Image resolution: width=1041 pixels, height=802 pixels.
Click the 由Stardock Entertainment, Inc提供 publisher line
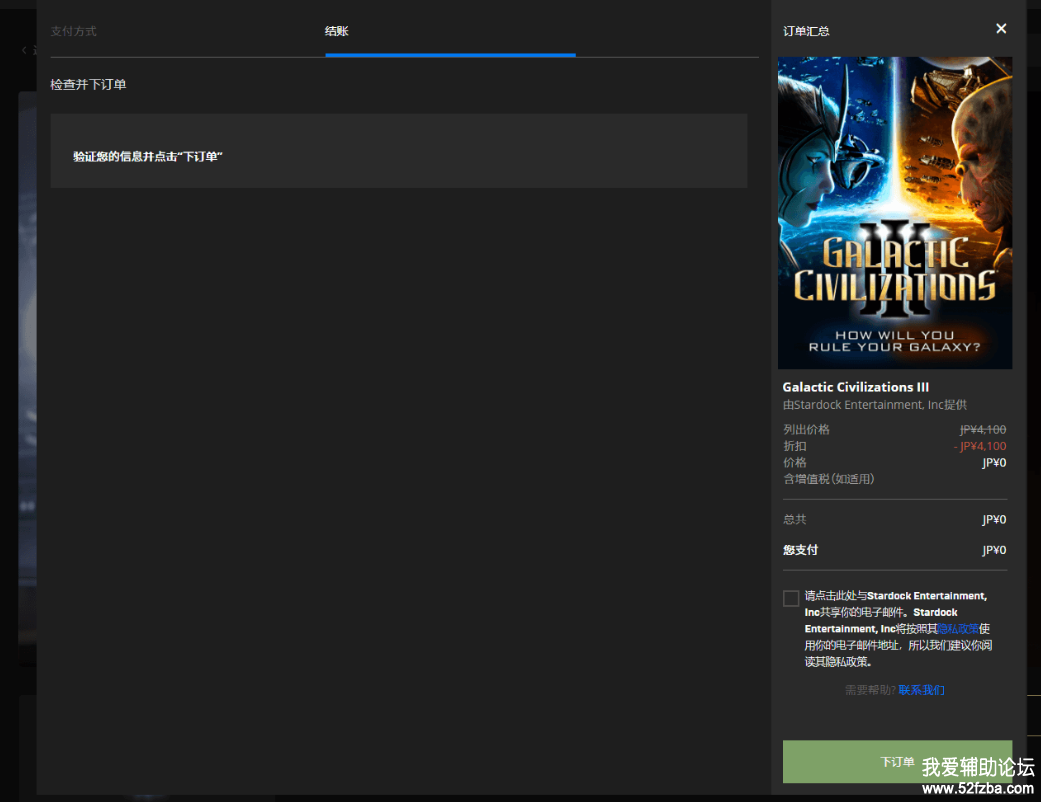(x=875, y=405)
